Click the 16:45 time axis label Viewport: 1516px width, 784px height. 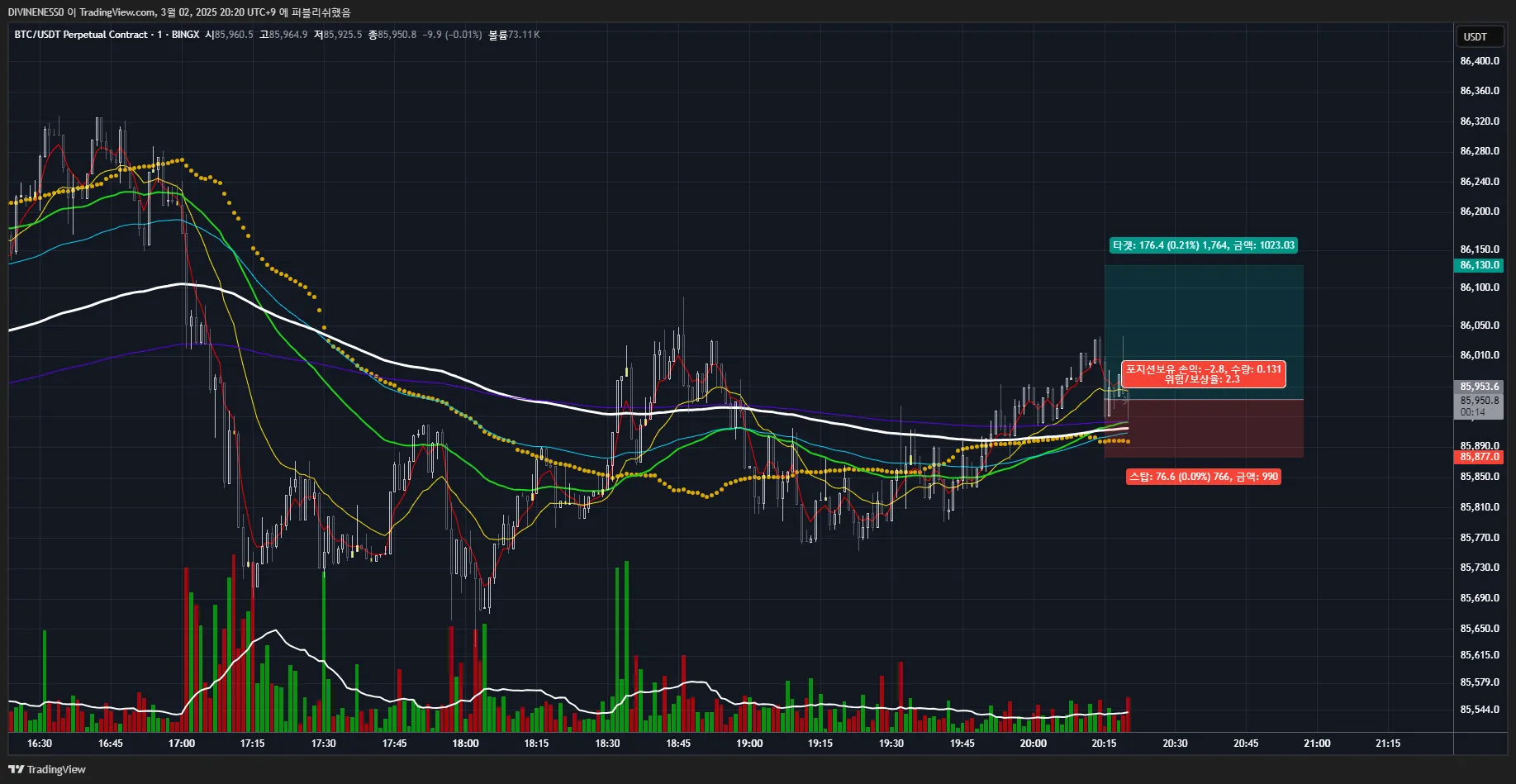click(x=111, y=744)
